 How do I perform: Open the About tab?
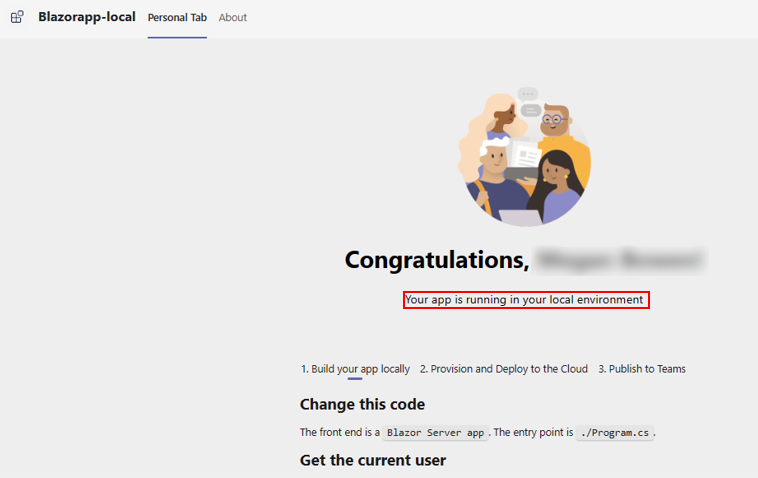pos(233,17)
